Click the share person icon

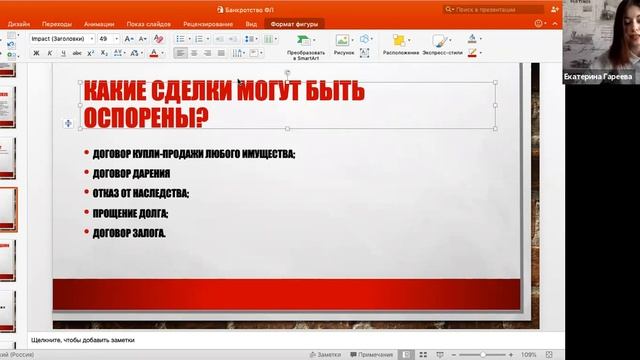click(554, 9)
